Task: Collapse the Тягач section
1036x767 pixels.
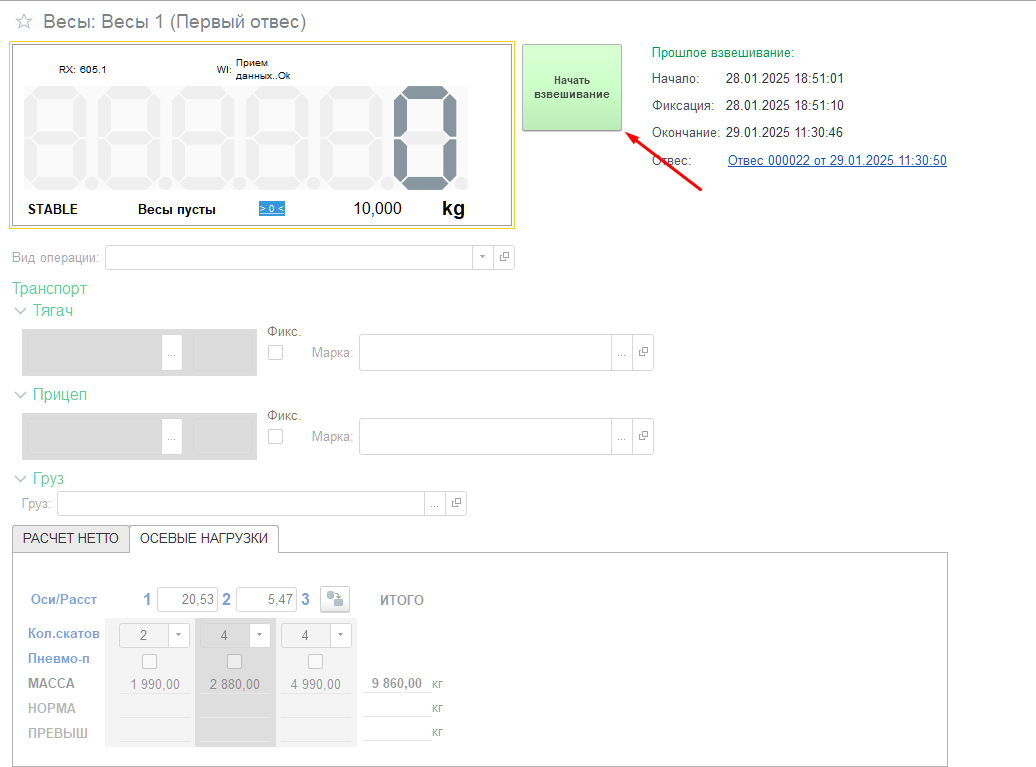Action: coord(21,311)
